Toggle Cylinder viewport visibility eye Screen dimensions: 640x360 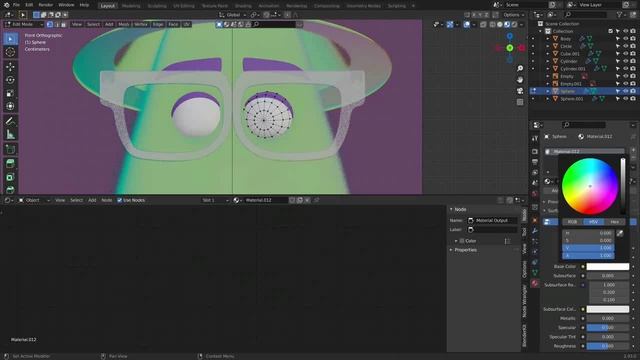(625, 61)
